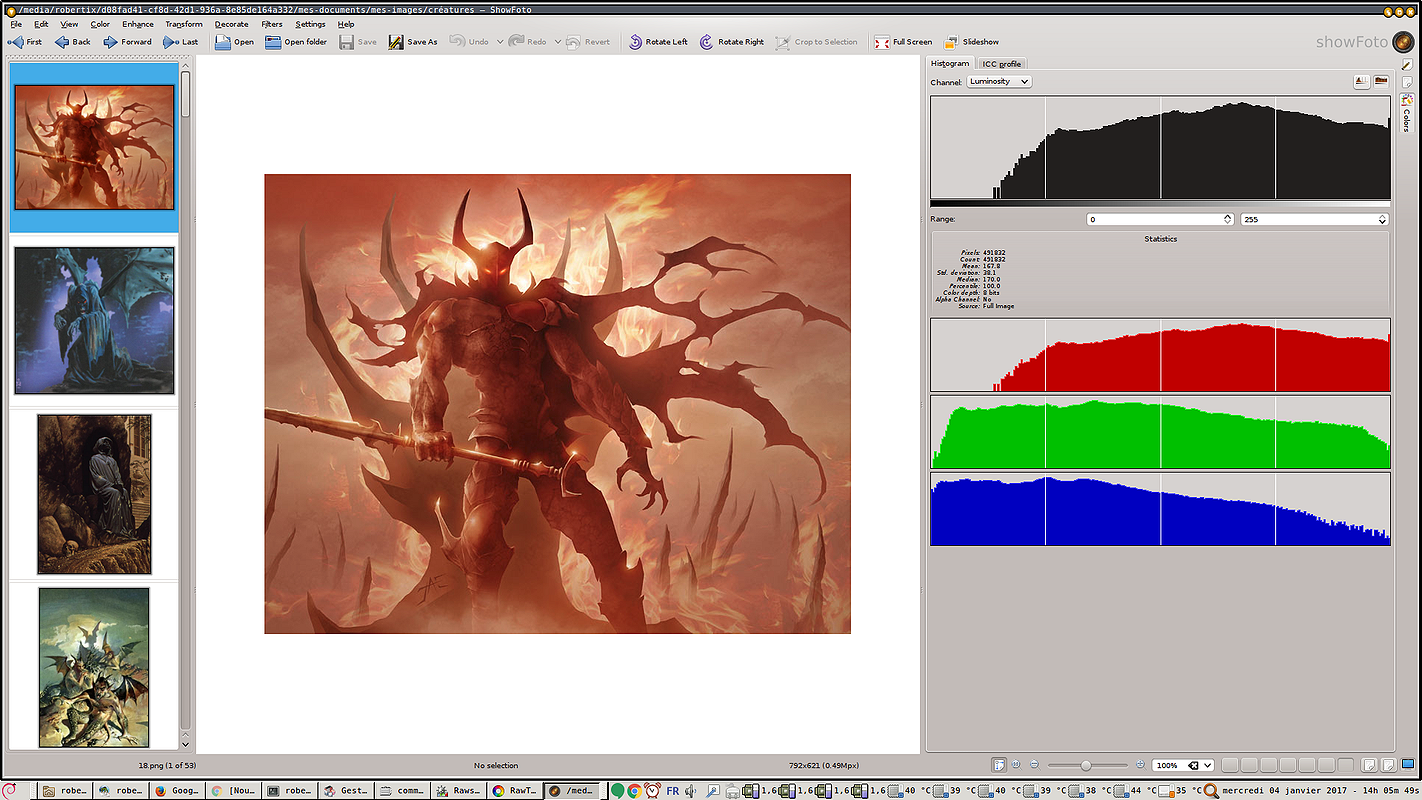The height and width of the screenshot is (800, 1422).
Task: Click the zoom out magnifier icon
Action: (1034, 765)
